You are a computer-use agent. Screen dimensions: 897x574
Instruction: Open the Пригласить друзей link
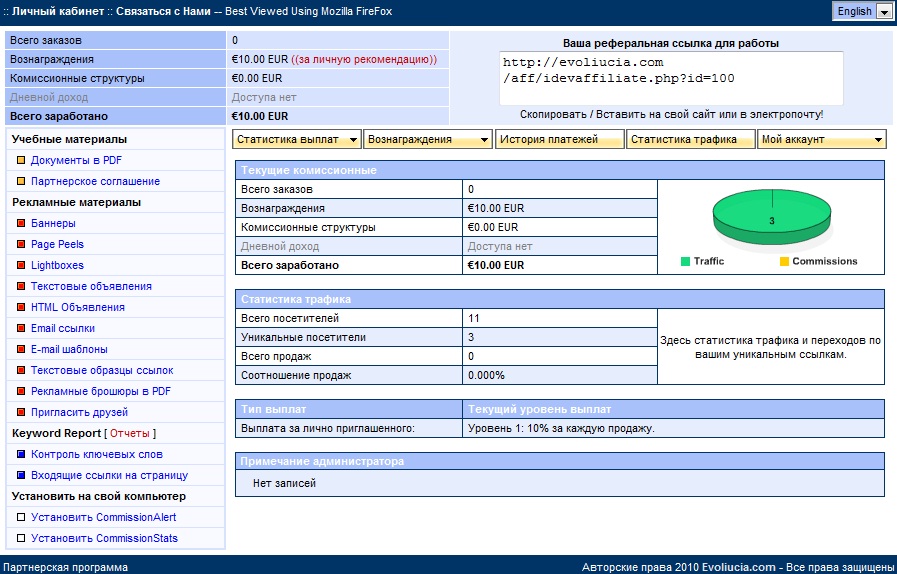[79, 412]
